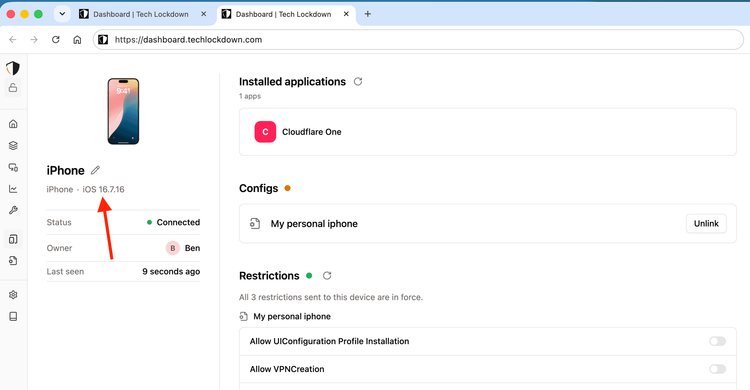Open the settings gear sidebar icon

tap(13, 295)
